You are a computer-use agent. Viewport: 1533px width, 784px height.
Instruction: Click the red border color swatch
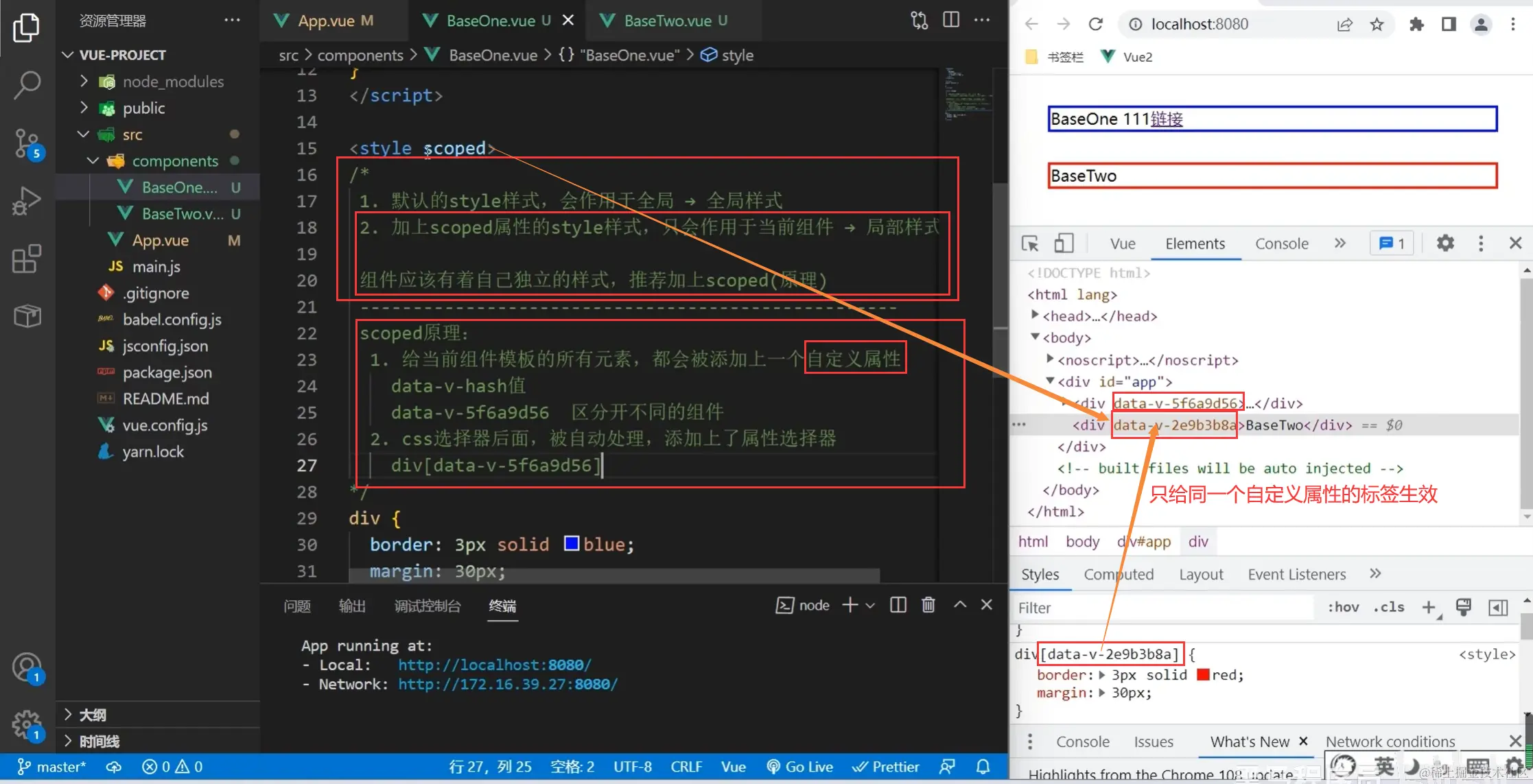click(1202, 675)
